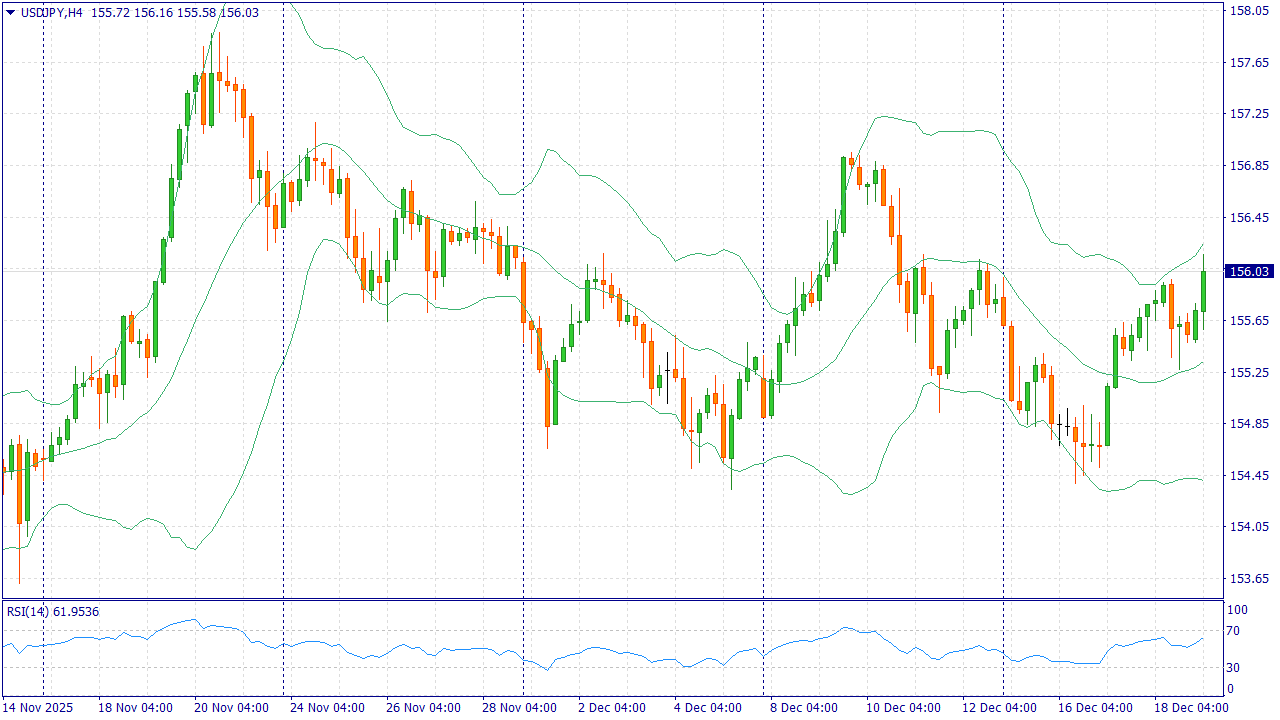Click the OHLC value 156.16 in chart header
1280x720 pixels.
tap(152, 12)
